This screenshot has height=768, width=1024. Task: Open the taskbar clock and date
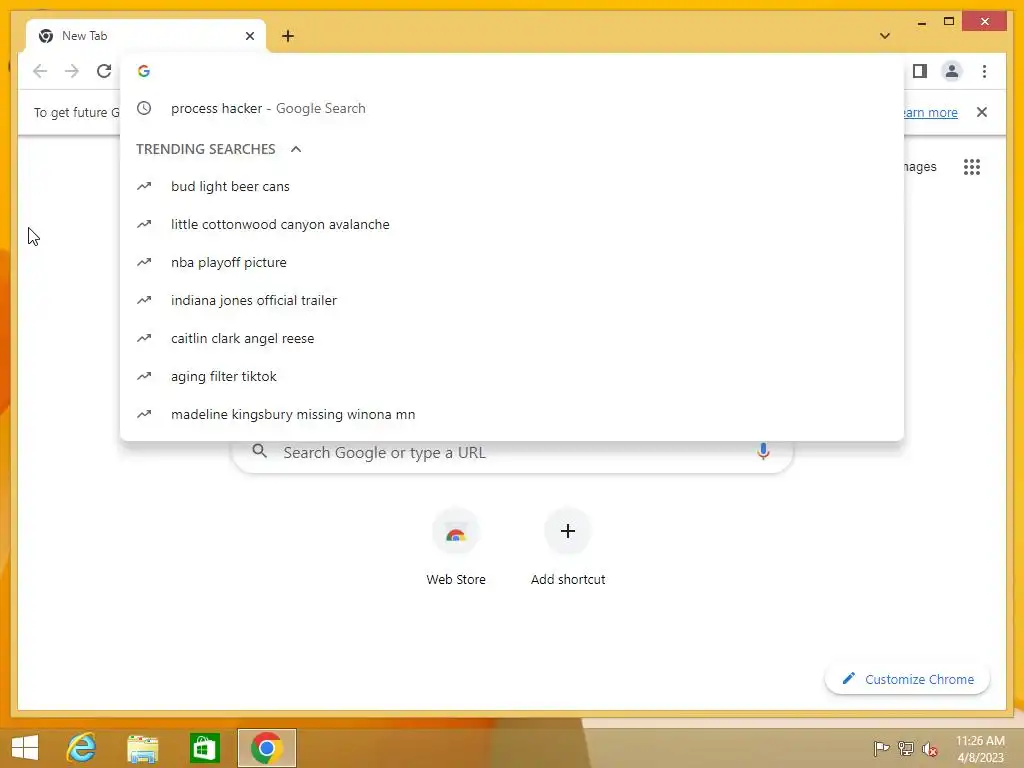980,748
